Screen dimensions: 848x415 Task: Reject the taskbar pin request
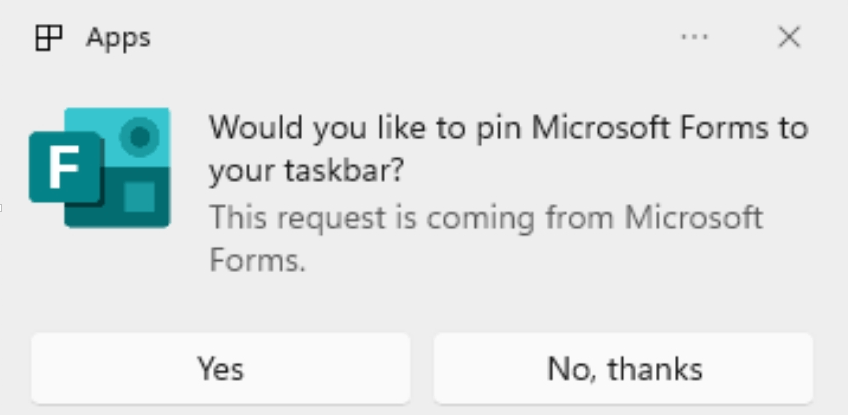pyautogui.click(x=624, y=368)
